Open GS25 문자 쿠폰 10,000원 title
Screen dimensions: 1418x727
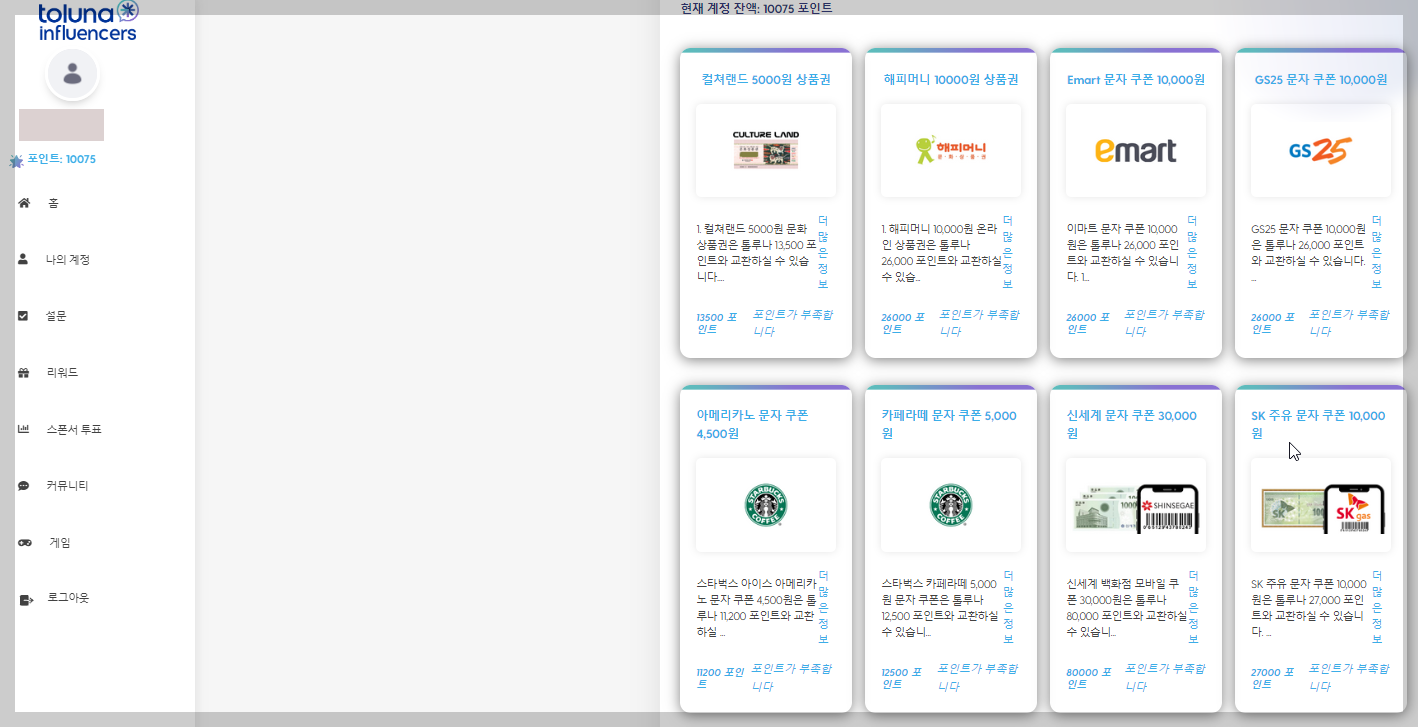(1321, 80)
